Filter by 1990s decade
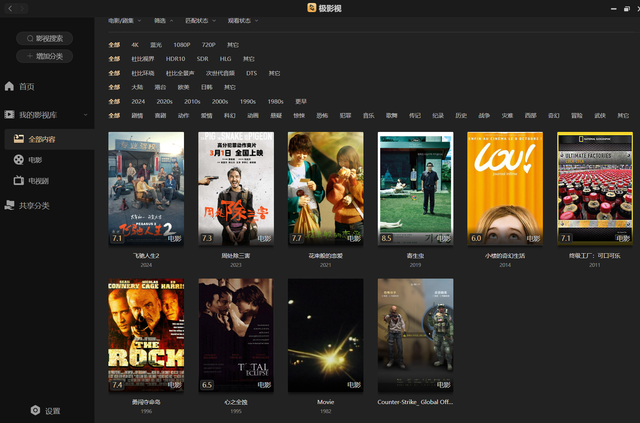 pyautogui.click(x=248, y=101)
